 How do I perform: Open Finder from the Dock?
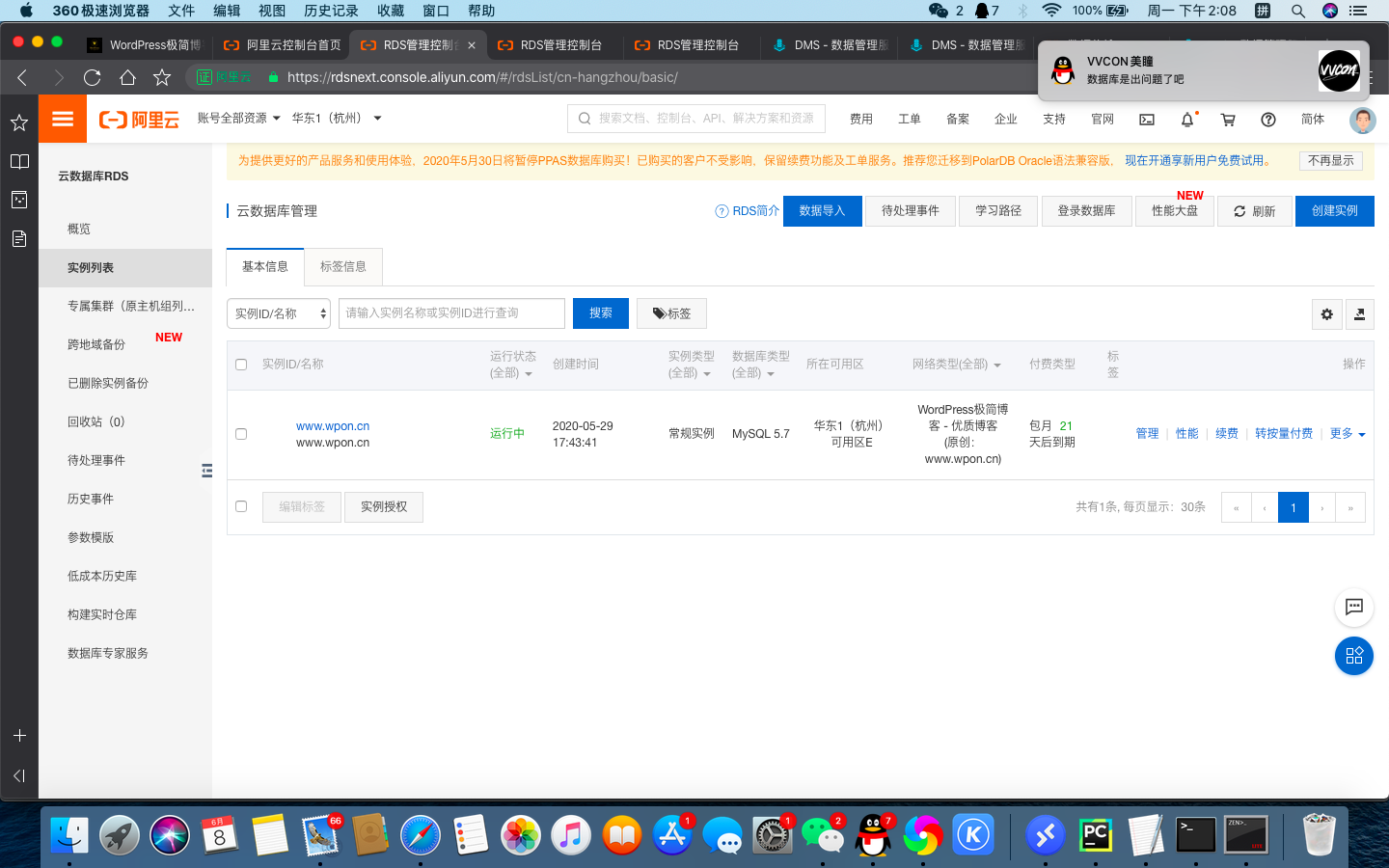point(68,835)
